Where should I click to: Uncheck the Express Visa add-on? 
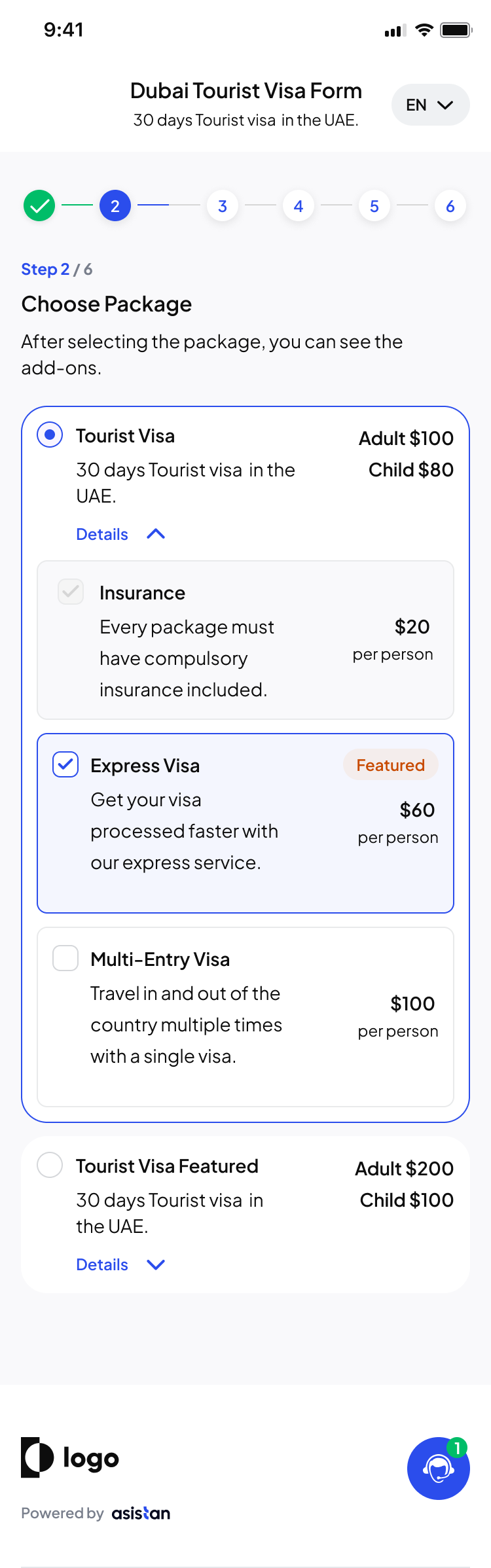coord(65,764)
